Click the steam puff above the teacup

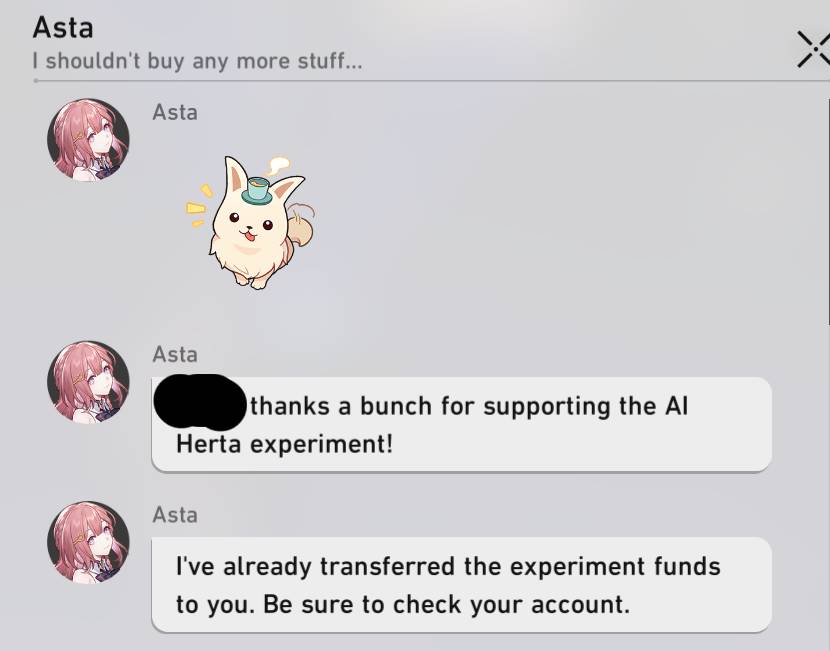(x=277, y=164)
